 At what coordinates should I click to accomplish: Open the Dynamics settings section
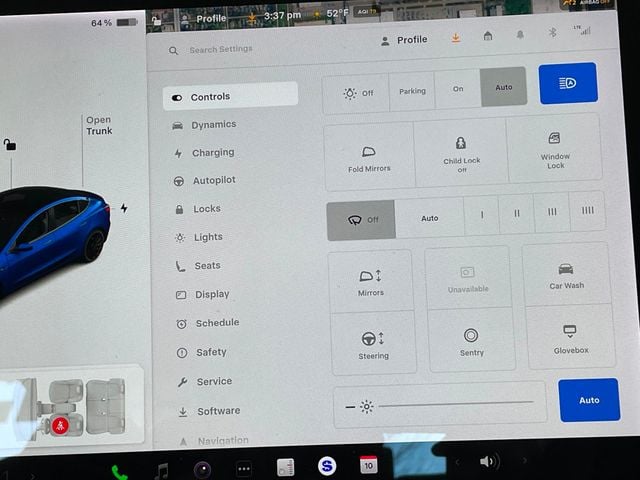[x=204, y=124]
